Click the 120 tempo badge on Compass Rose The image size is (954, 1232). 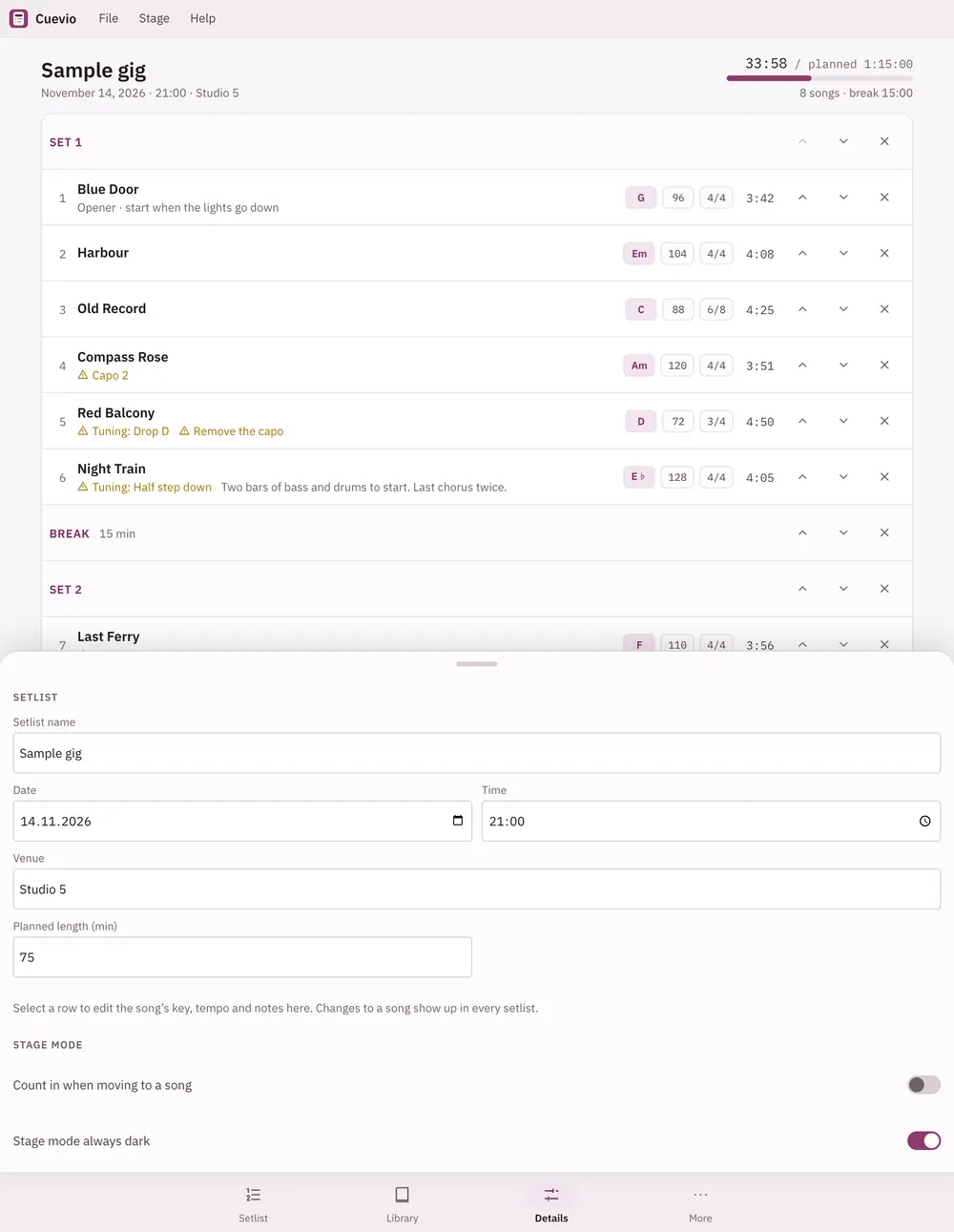tap(677, 365)
